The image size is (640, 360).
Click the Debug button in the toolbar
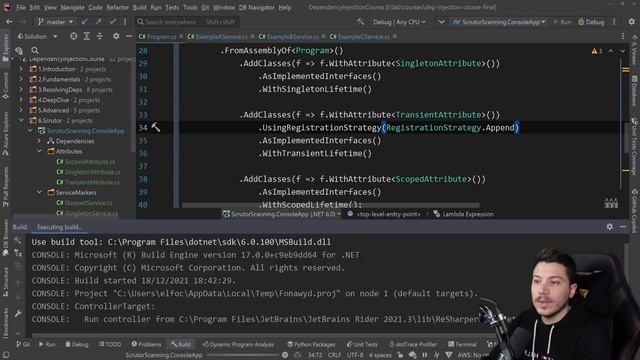[x=591, y=22]
